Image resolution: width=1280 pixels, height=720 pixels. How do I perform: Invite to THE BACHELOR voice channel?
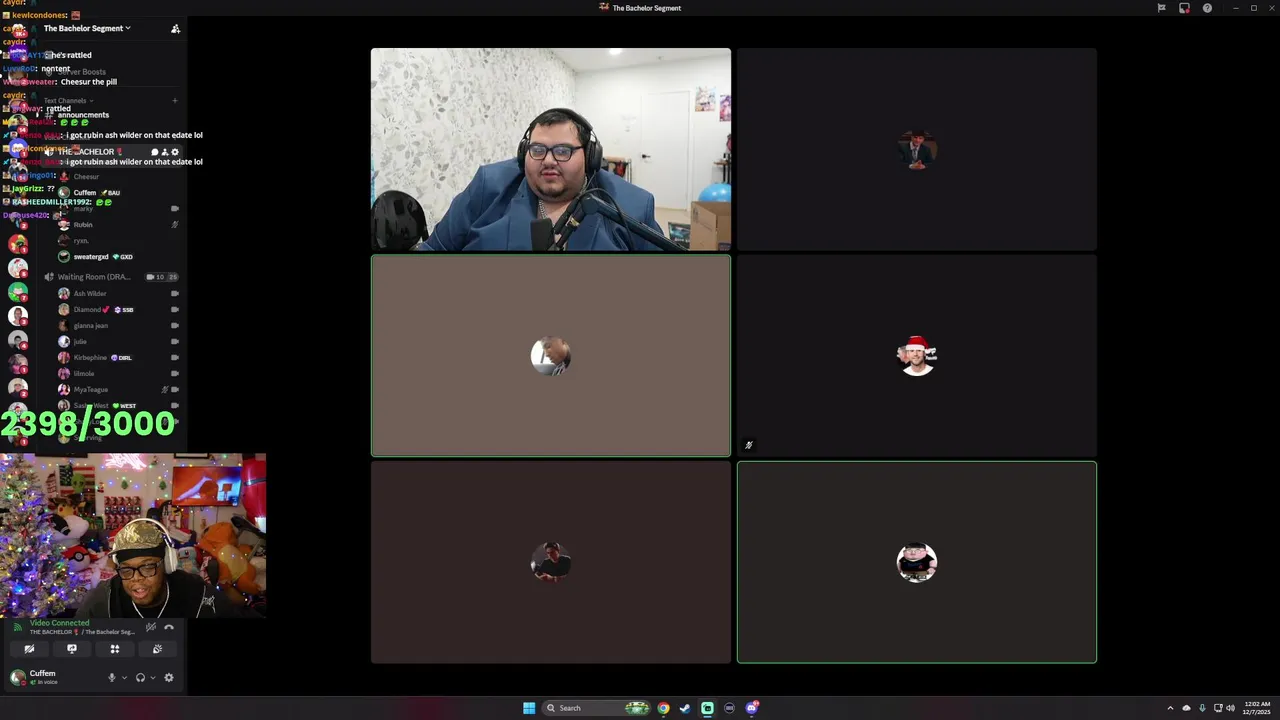click(165, 152)
